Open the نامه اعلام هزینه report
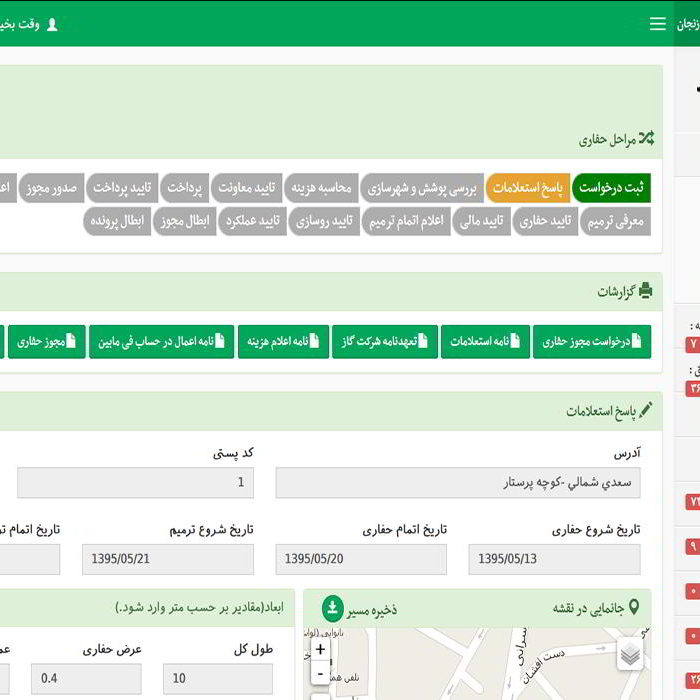The width and height of the screenshot is (700, 700). pyautogui.click(x=283, y=342)
